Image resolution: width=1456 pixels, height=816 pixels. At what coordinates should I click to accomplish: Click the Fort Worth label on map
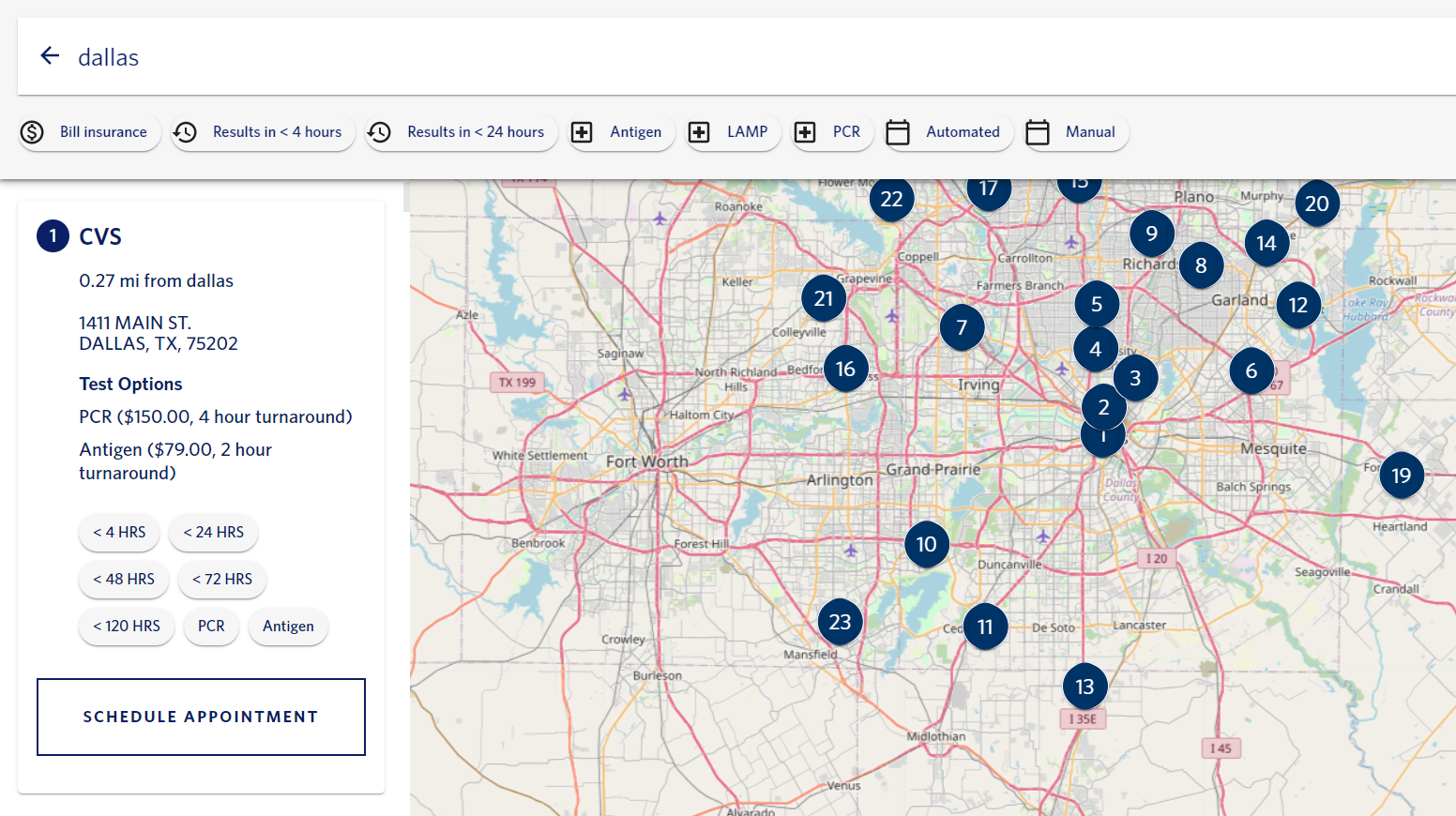click(x=647, y=461)
